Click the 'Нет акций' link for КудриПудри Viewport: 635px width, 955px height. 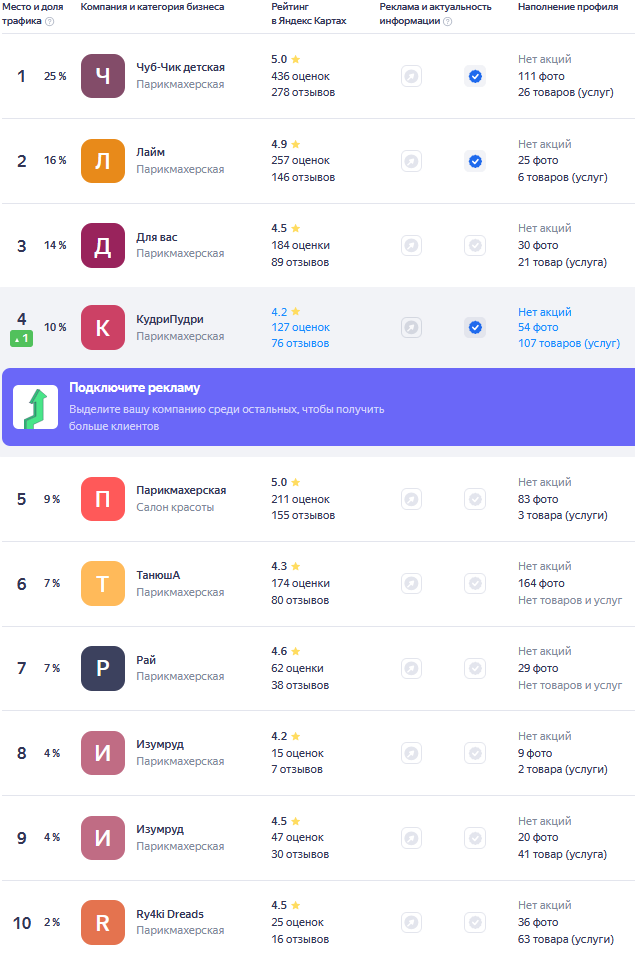coord(545,312)
